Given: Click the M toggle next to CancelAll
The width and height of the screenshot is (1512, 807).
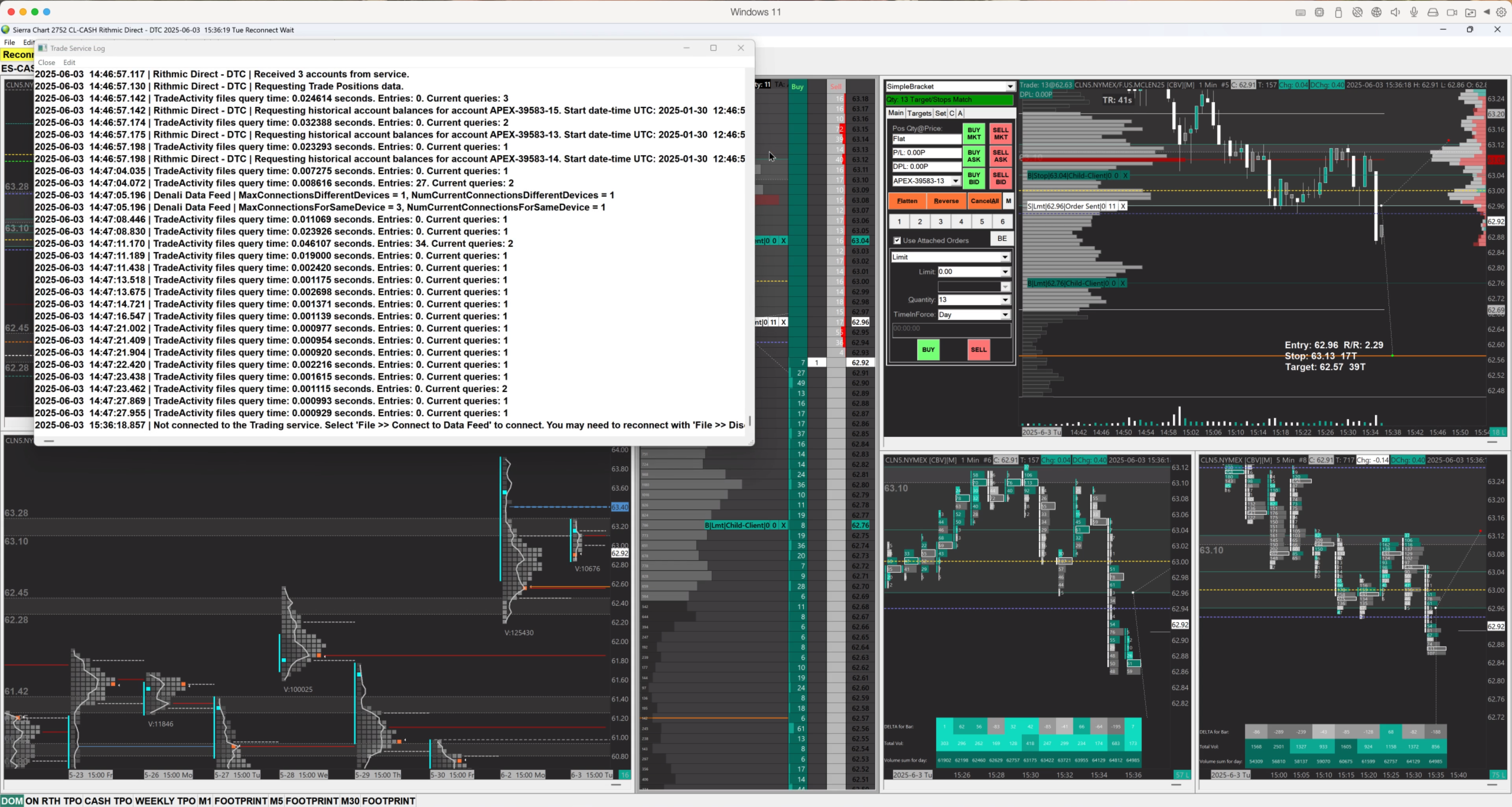Looking at the screenshot, I should 1008,201.
